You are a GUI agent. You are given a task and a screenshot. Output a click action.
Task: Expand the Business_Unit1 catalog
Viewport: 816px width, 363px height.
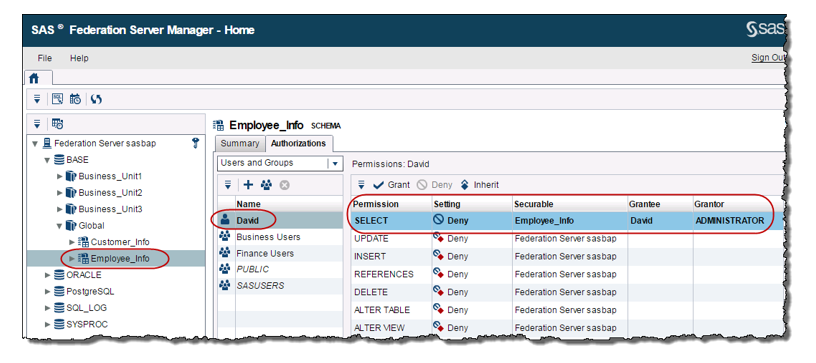coord(60,176)
